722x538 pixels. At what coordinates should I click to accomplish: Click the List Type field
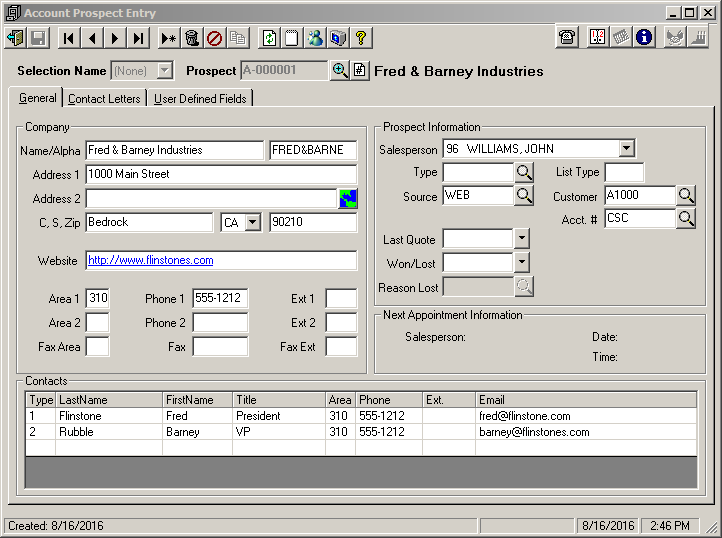pyautogui.click(x=624, y=172)
